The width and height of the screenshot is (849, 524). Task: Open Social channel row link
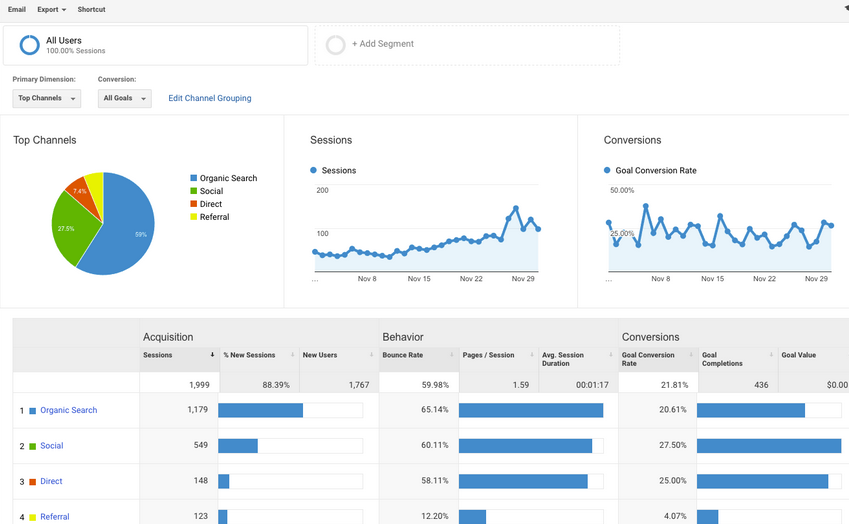coord(51,446)
